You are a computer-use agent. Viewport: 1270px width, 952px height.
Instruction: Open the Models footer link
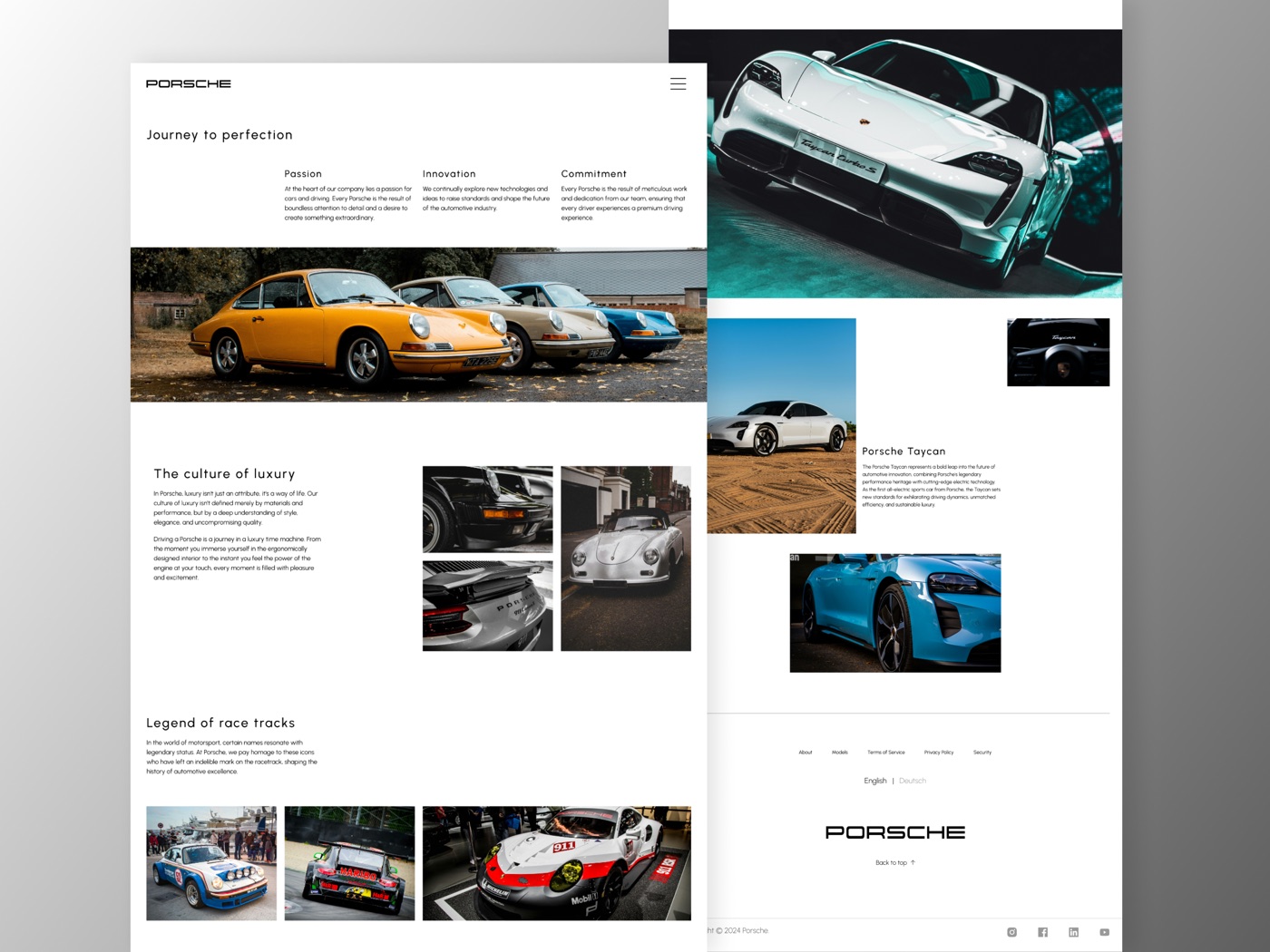coord(840,753)
